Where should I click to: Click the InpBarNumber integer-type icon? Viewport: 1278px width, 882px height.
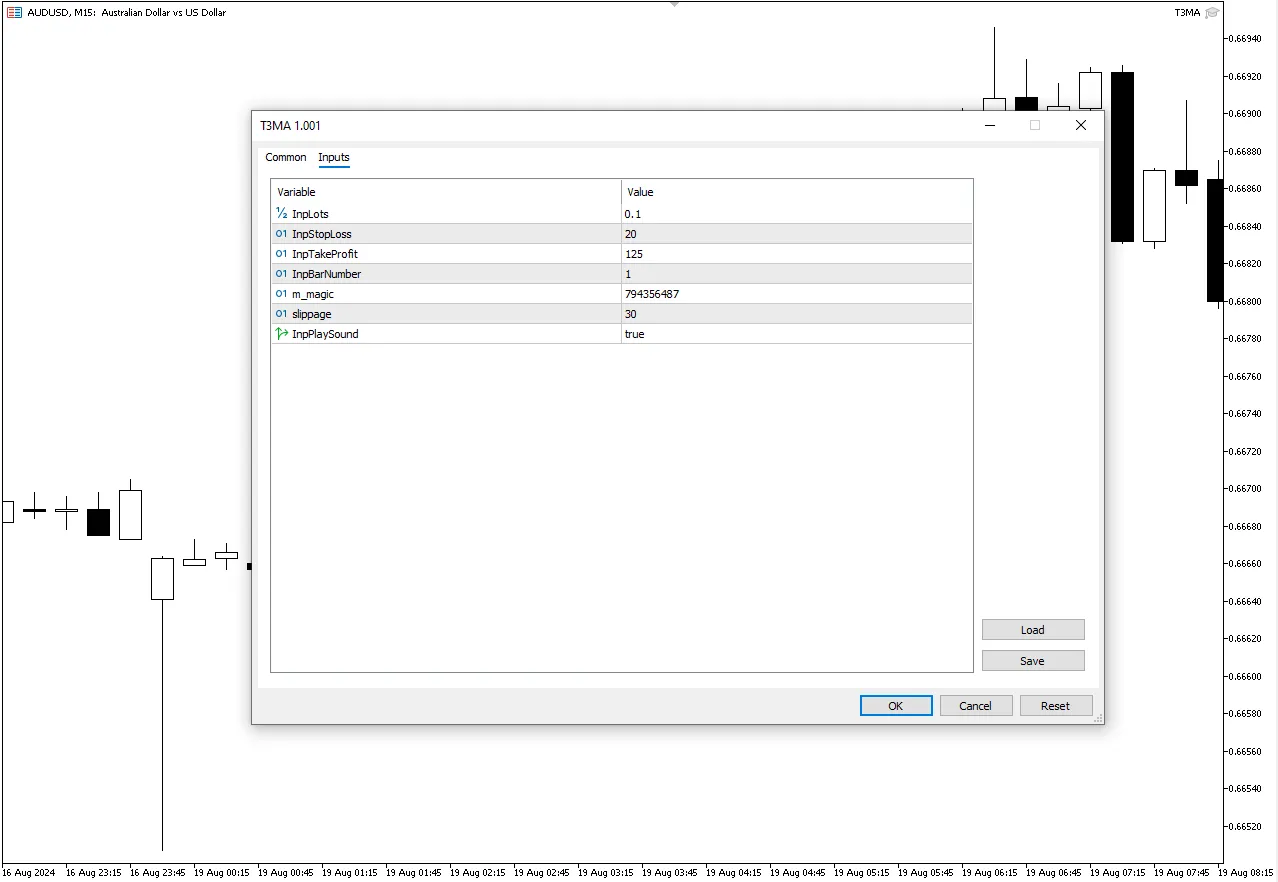(x=281, y=274)
